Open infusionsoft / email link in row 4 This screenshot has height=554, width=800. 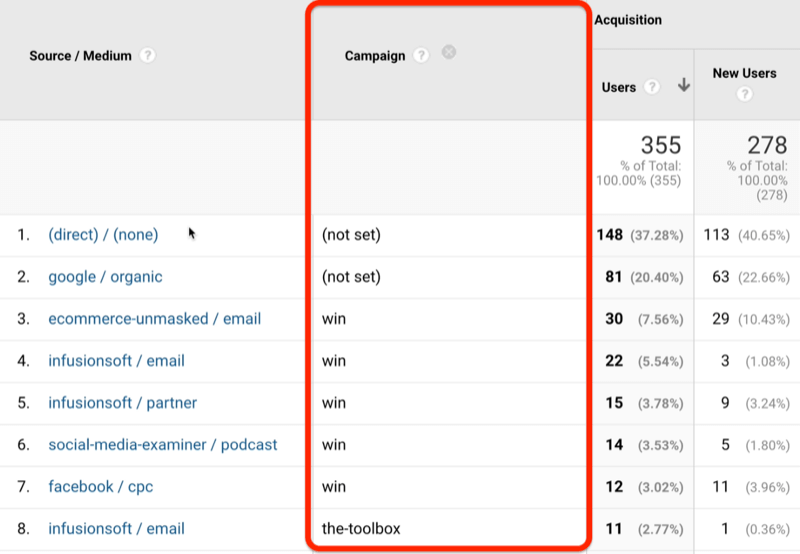[116, 361]
